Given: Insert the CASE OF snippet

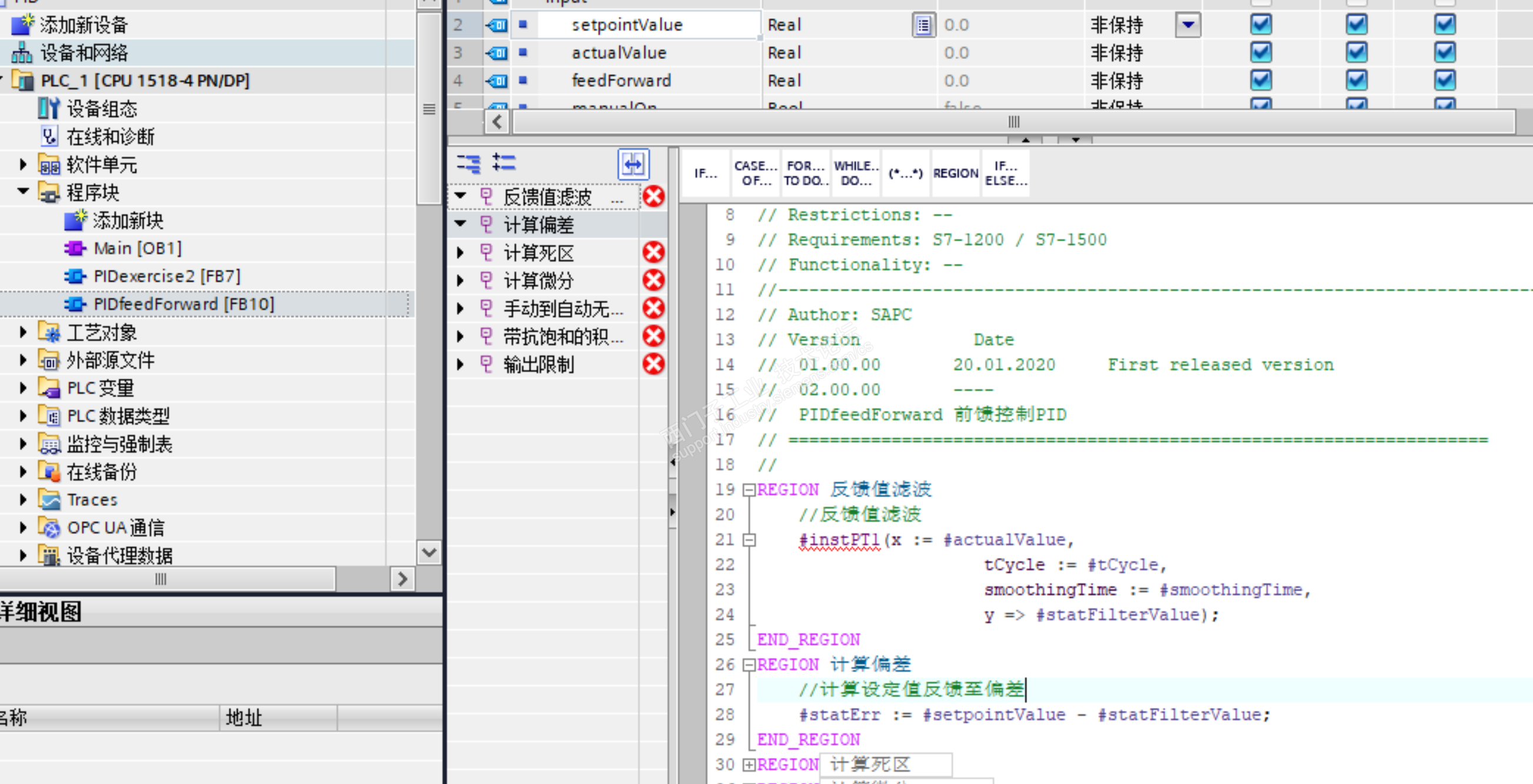Looking at the screenshot, I should (x=755, y=173).
